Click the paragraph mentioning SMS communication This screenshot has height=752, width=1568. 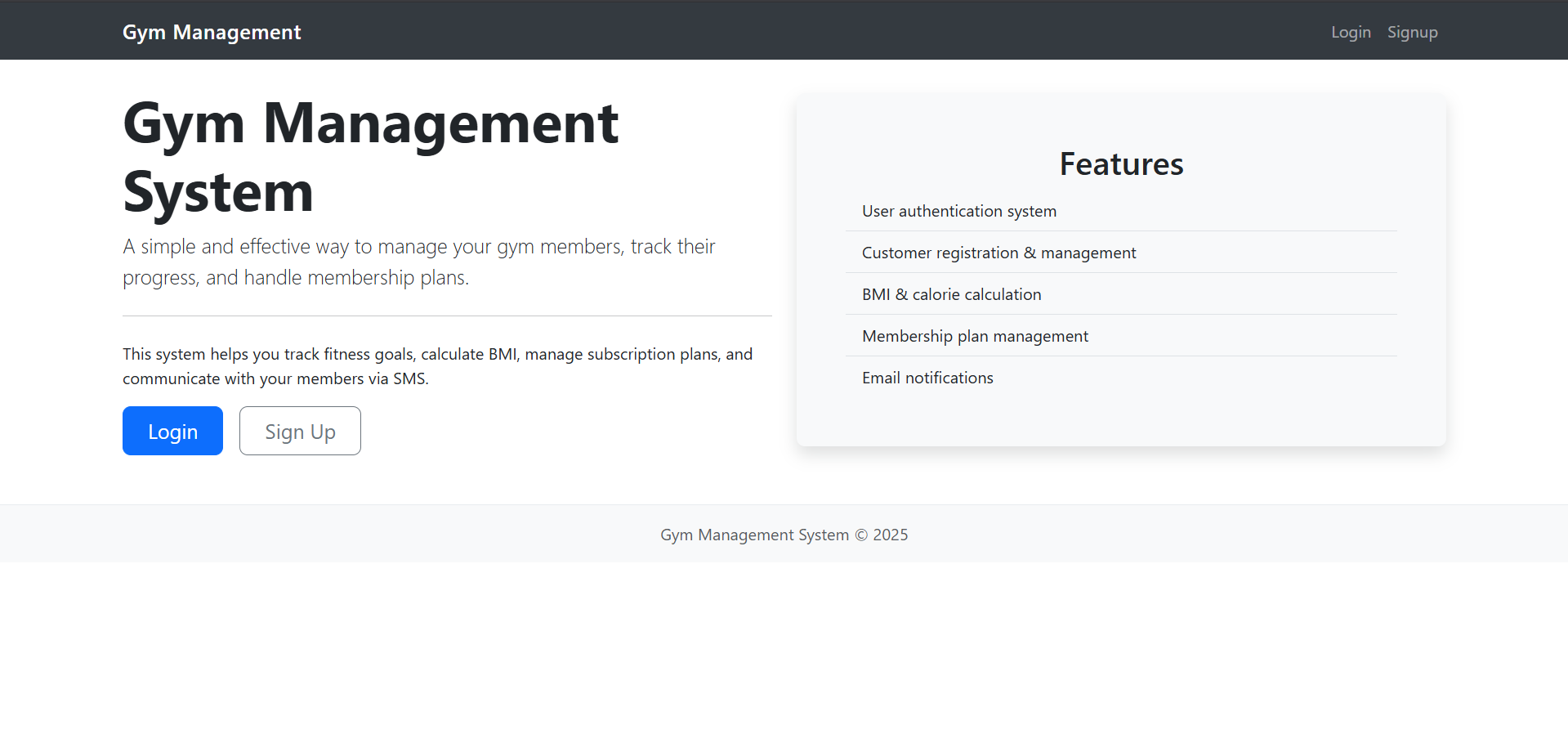(x=438, y=366)
